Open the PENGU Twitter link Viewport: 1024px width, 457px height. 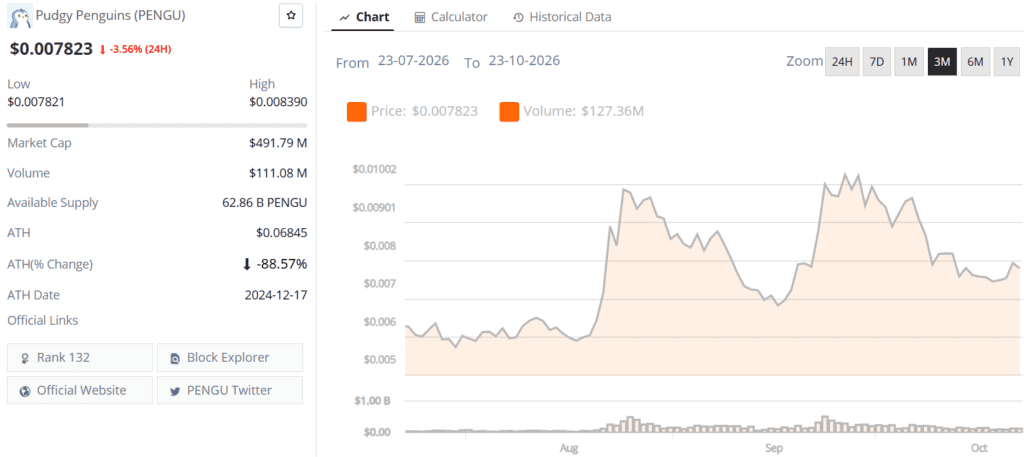click(x=230, y=390)
